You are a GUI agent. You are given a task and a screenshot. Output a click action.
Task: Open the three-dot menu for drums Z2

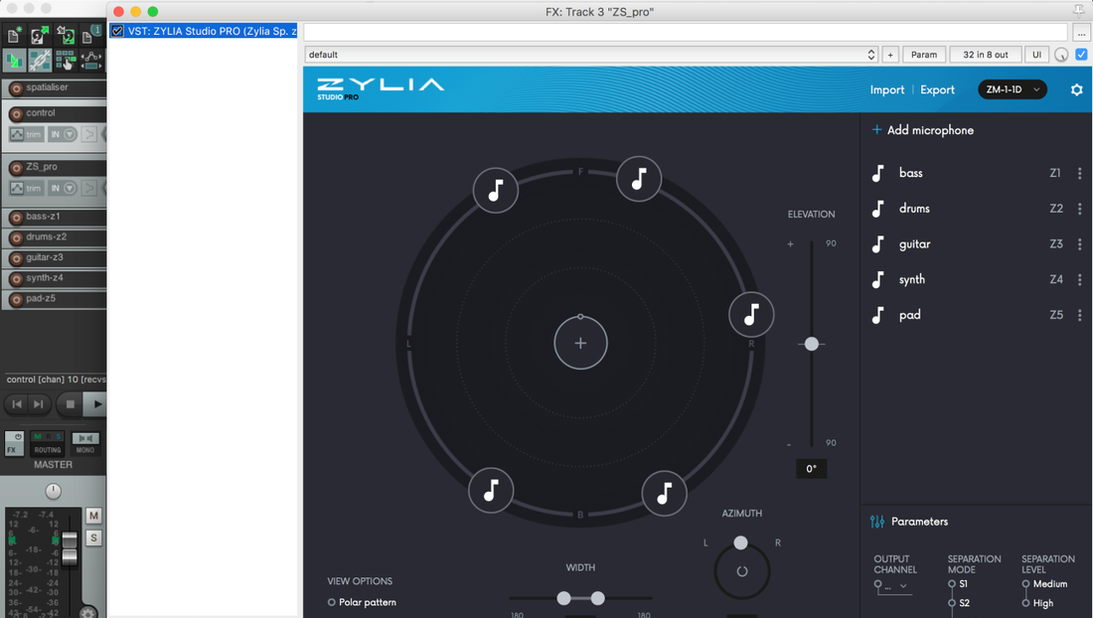(x=1079, y=208)
